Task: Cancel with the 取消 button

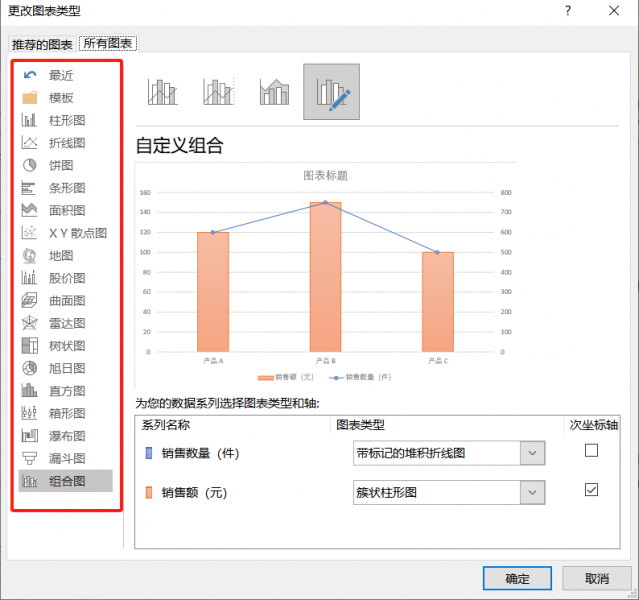Action: point(597,578)
